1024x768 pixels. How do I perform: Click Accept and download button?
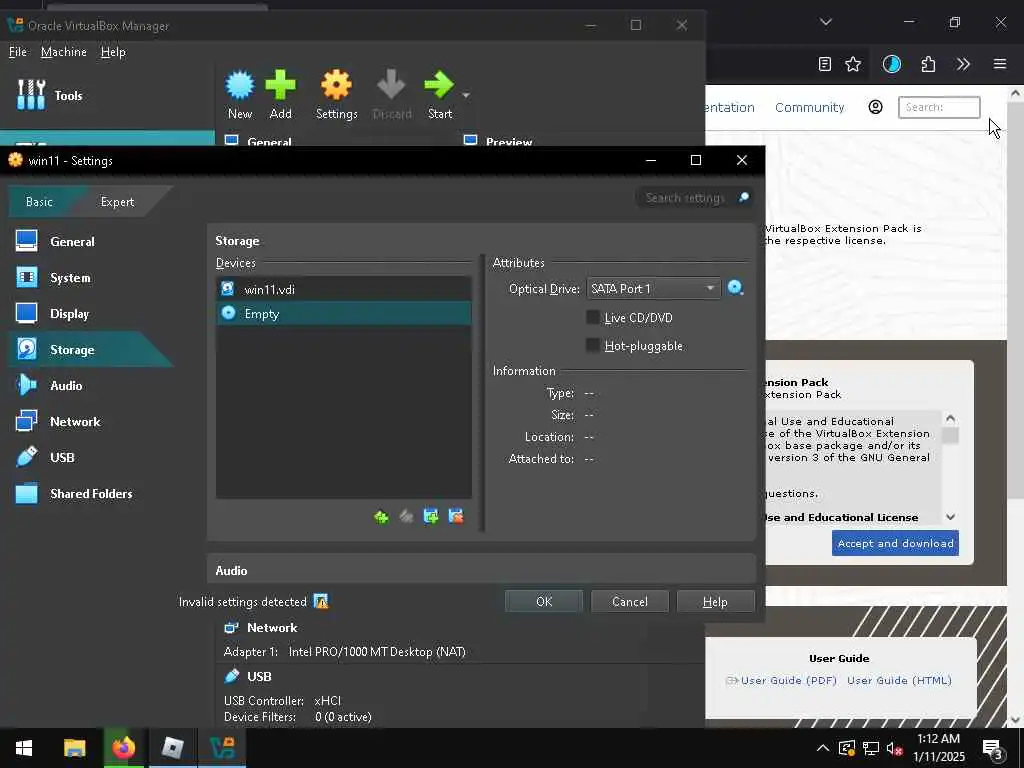tap(895, 543)
